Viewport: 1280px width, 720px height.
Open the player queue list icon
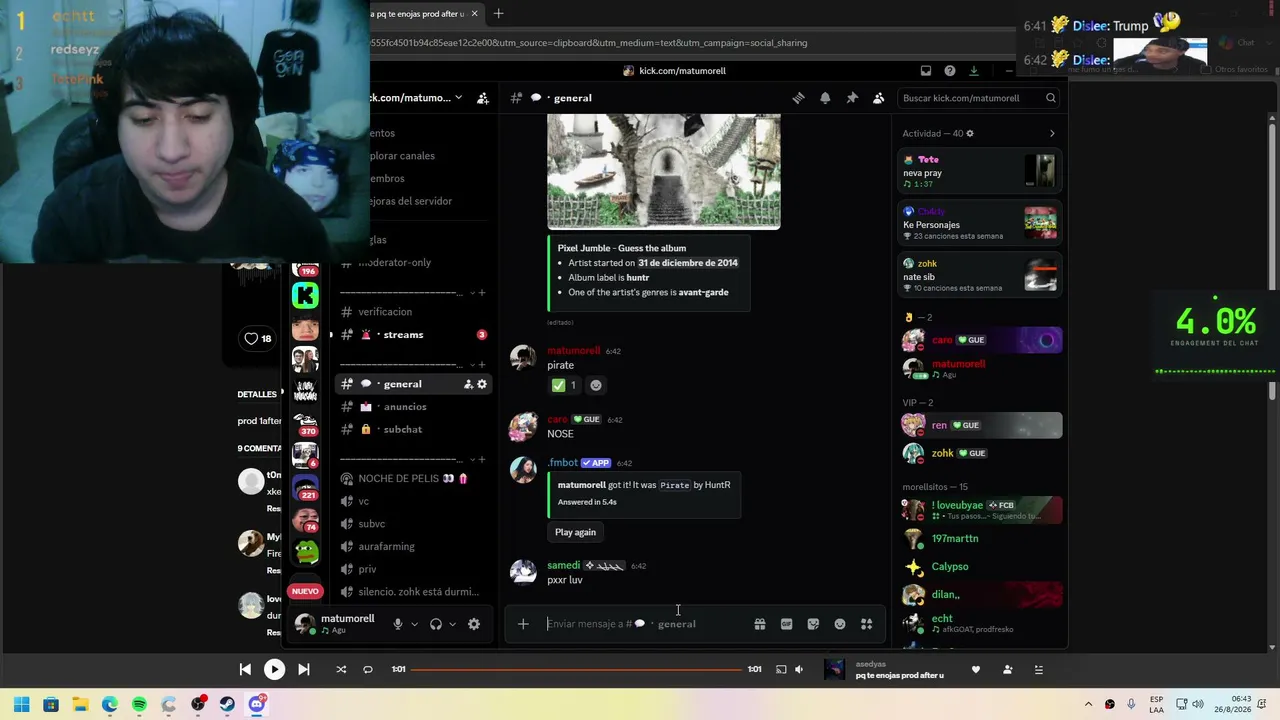click(1039, 669)
